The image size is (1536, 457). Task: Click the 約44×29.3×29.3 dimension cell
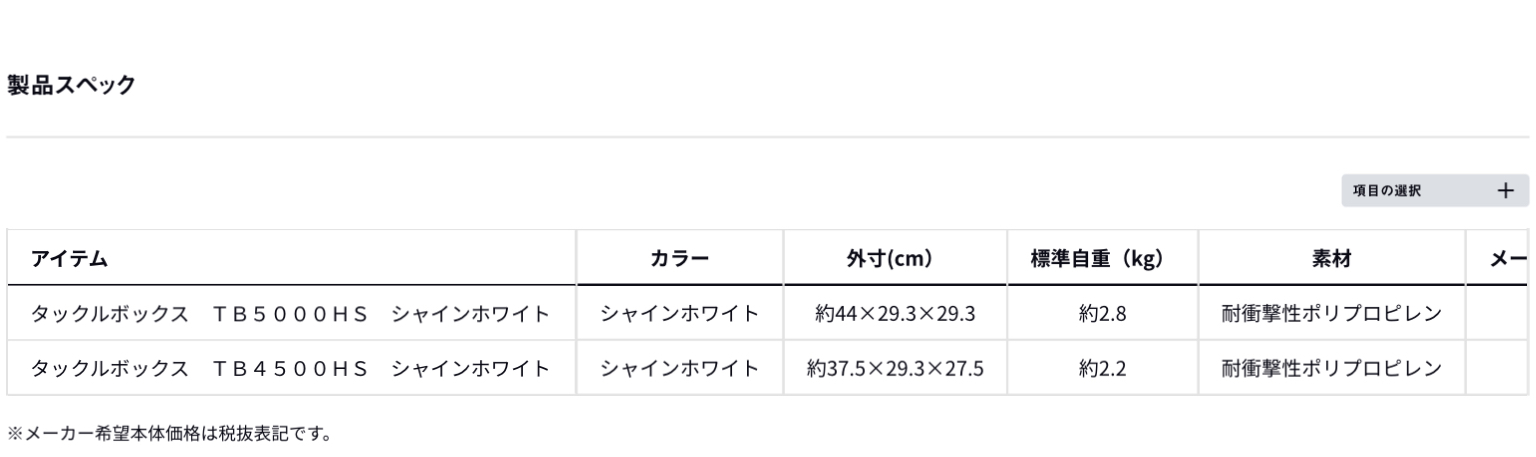(x=895, y=315)
